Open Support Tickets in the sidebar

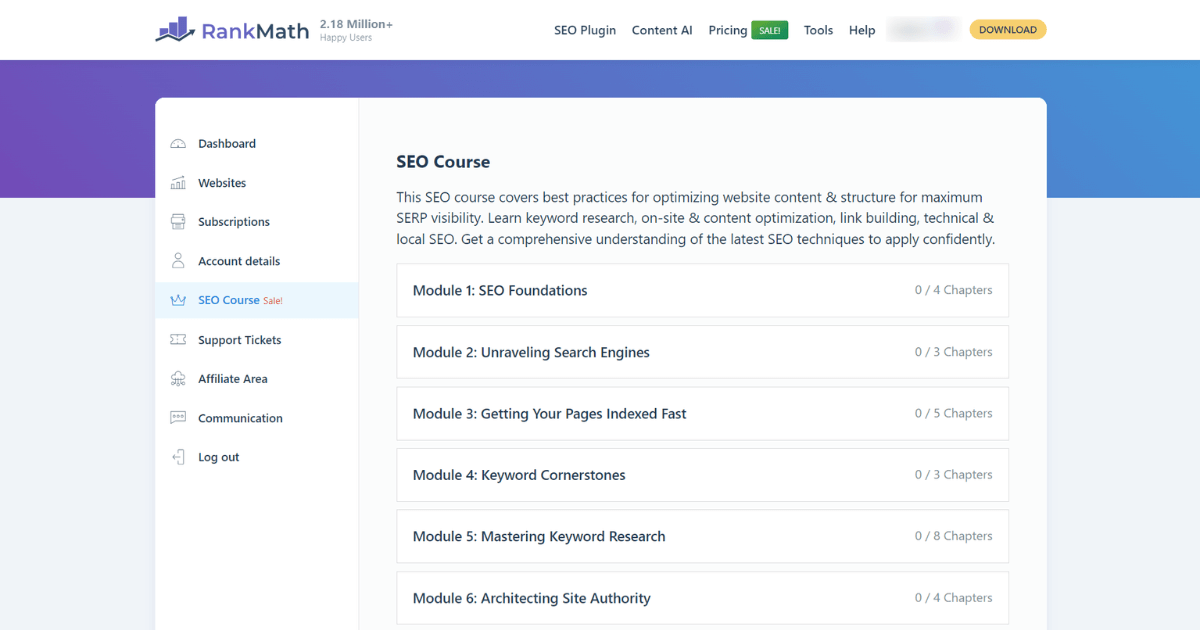pos(257,340)
